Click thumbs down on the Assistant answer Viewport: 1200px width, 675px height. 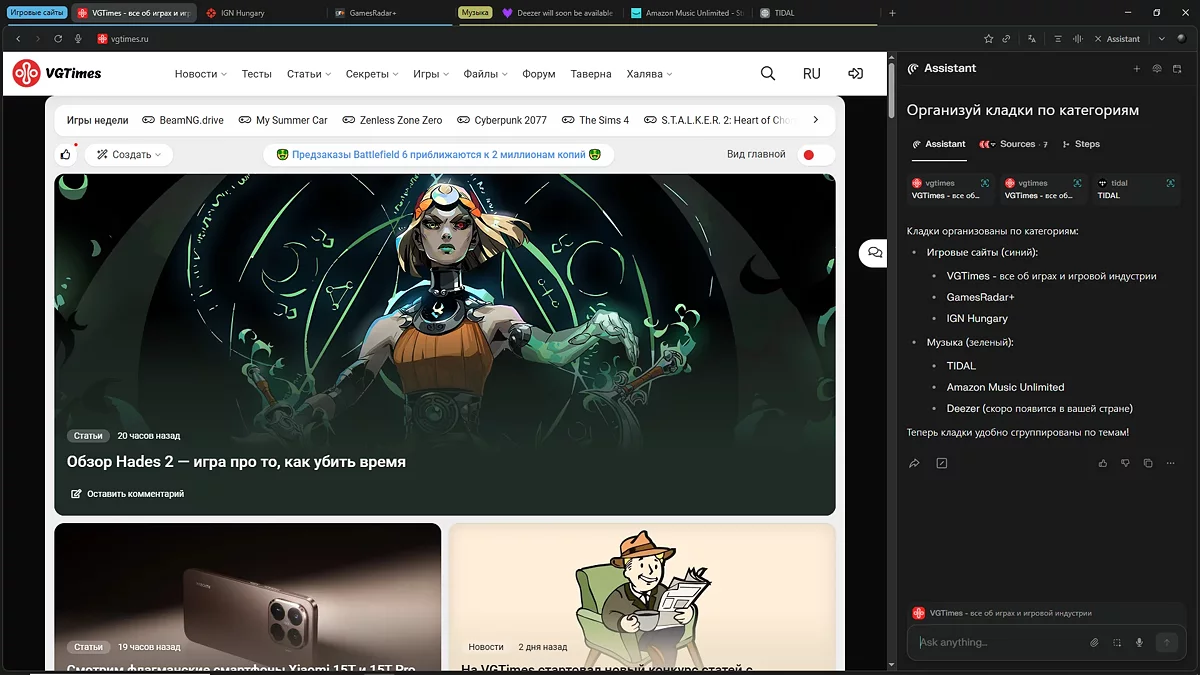click(1125, 464)
